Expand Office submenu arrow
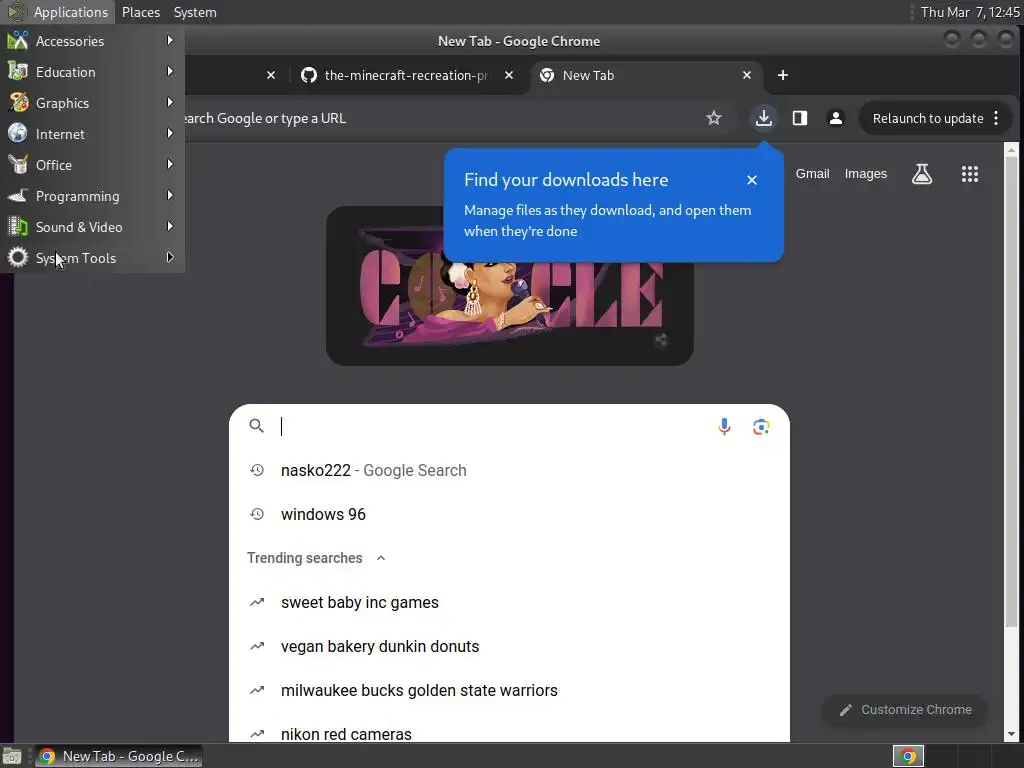 click(170, 164)
